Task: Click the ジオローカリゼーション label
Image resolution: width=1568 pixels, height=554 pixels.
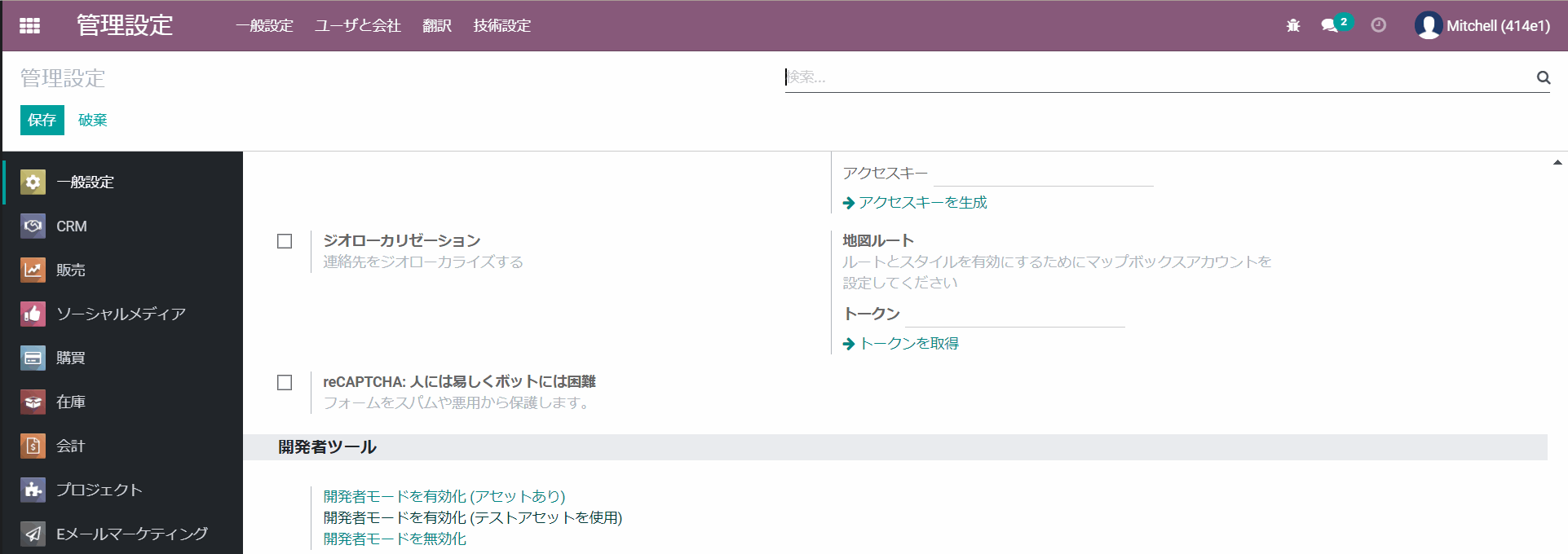Action: pyautogui.click(x=402, y=240)
